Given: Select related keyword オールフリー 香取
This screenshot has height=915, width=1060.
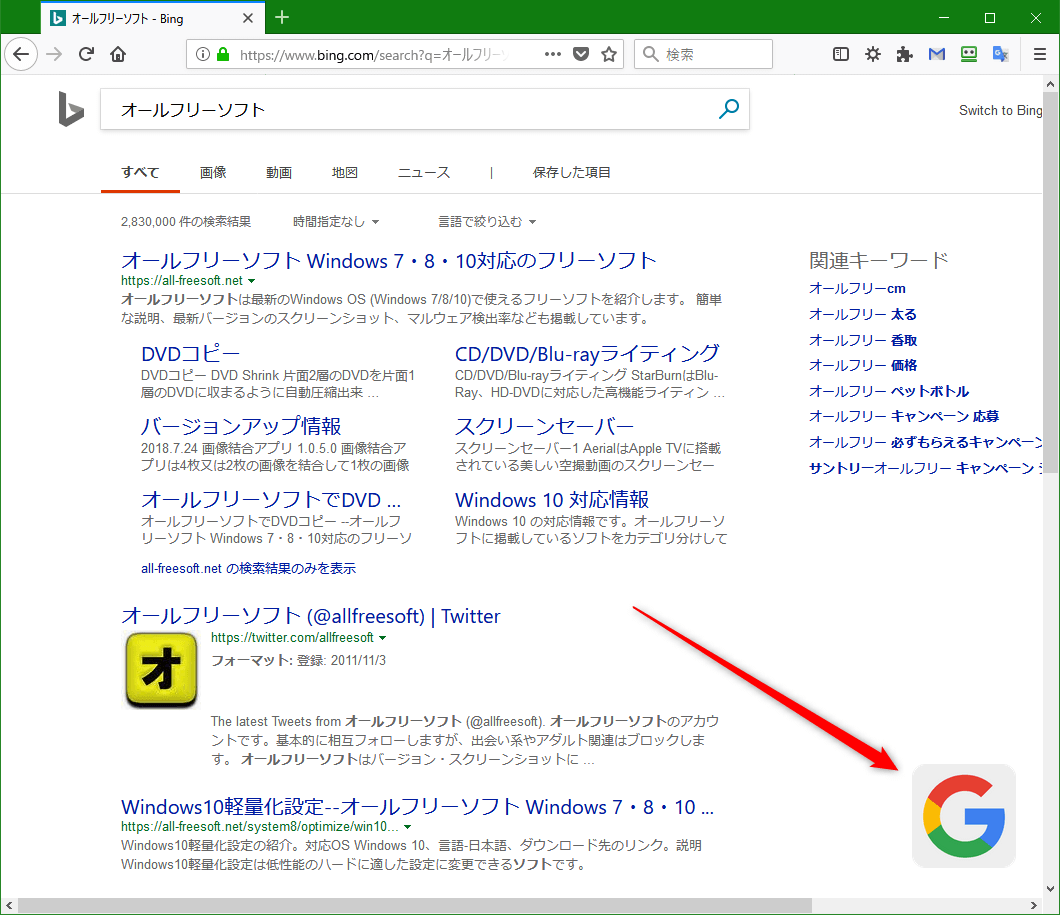Looking at the screenshot, I should [863, 340].
